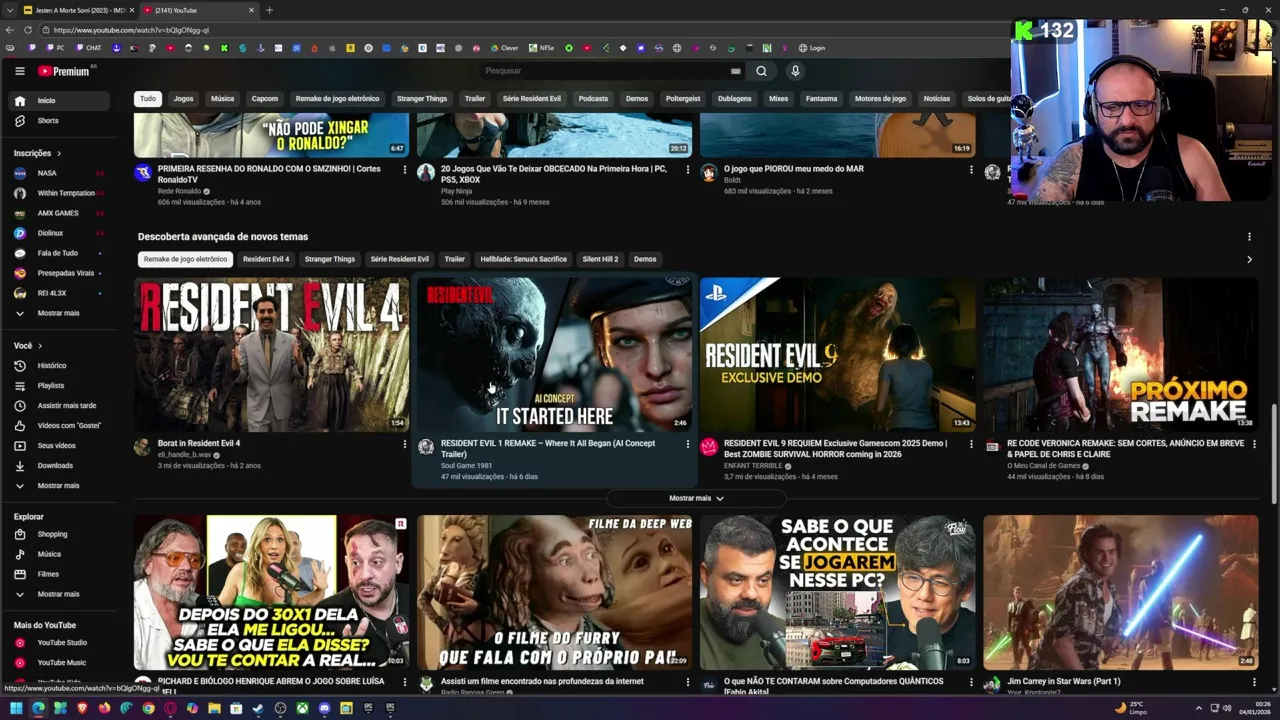
Task: Open the Windows Start menu
Action: pyautogui.click(x=16, y=708)
